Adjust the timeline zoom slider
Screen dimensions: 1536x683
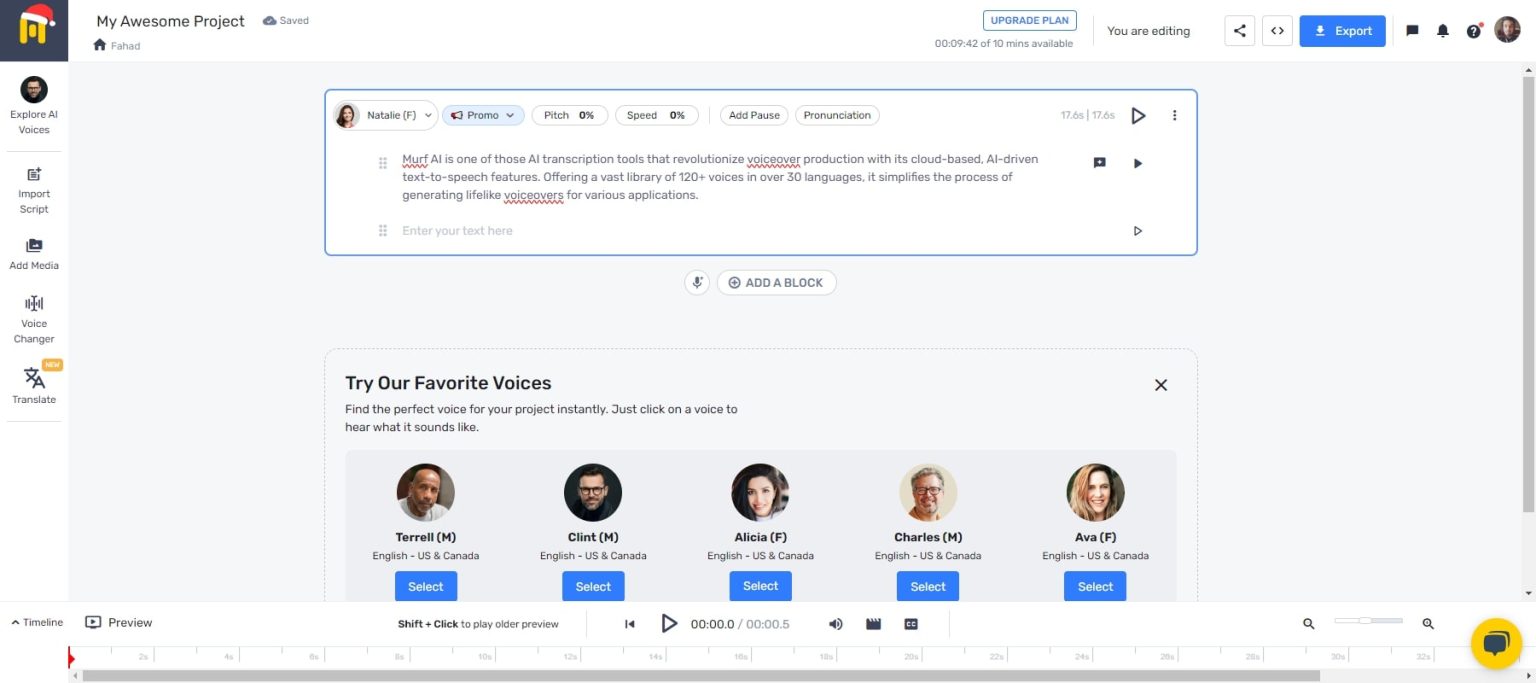tap(1368, 620)
